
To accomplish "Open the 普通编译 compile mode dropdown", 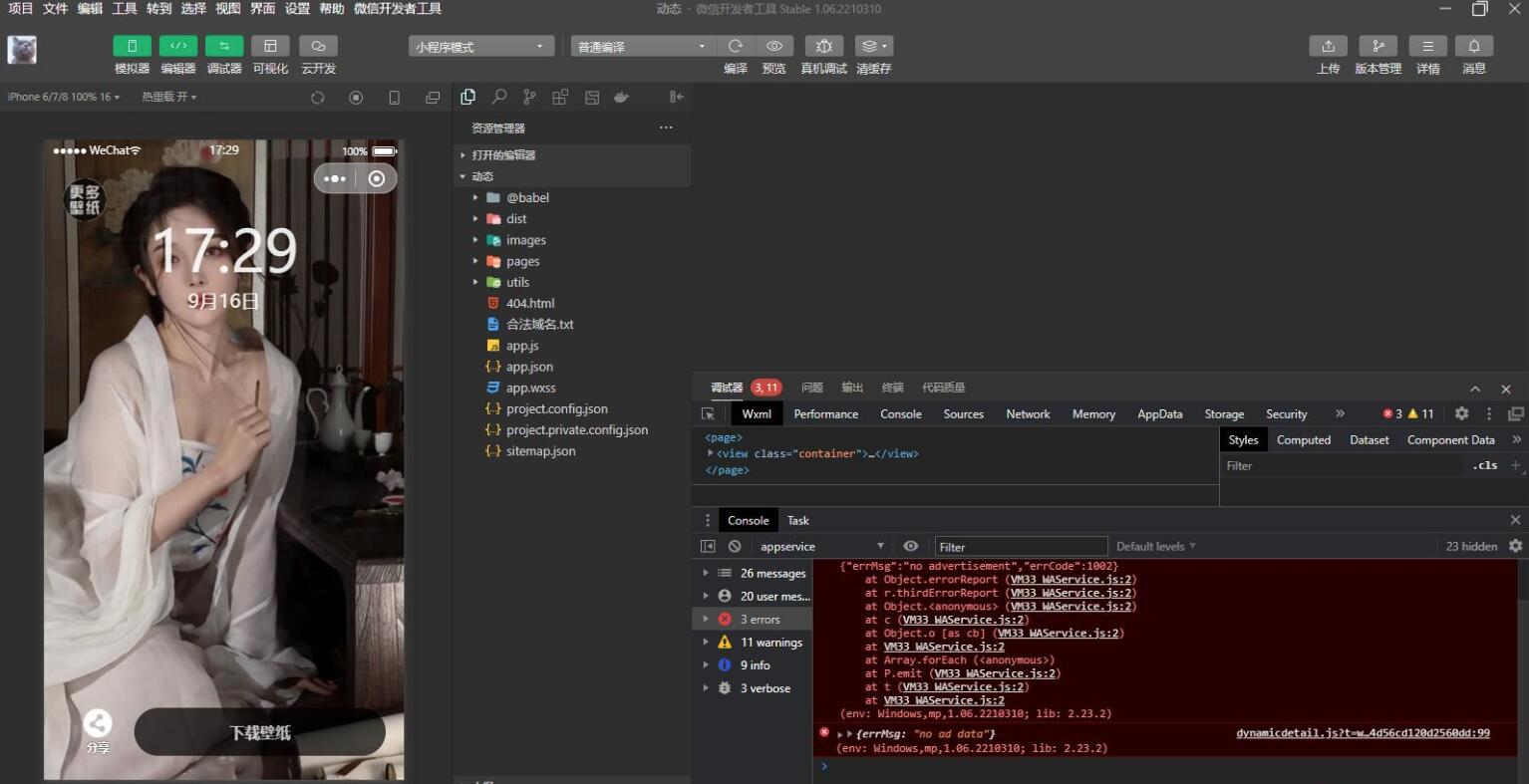I will (x=643, y=46).
